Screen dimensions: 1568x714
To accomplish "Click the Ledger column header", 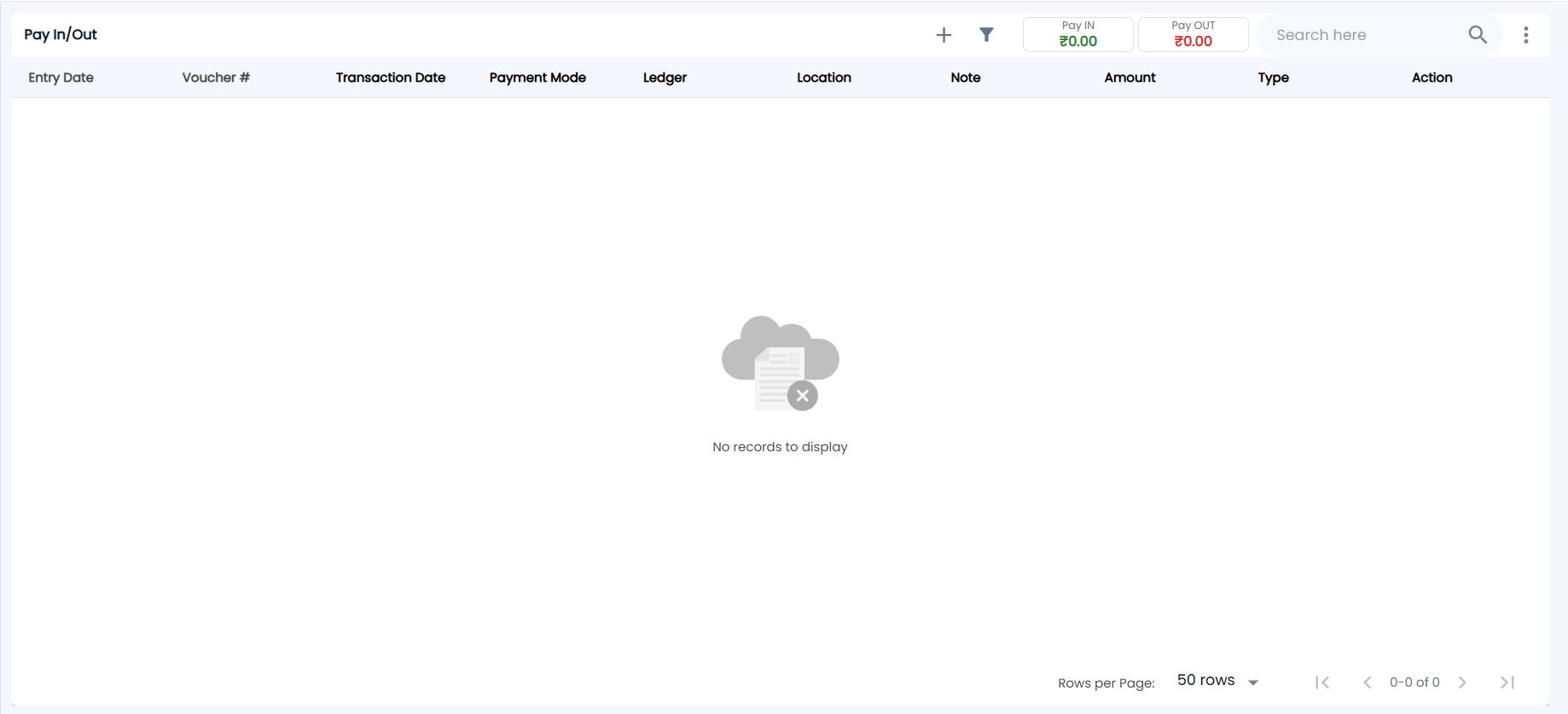I will [665, 78].
